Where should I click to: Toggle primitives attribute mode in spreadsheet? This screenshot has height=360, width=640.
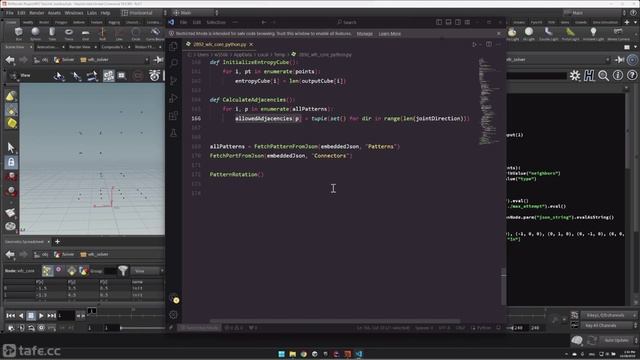pos(71,271)
